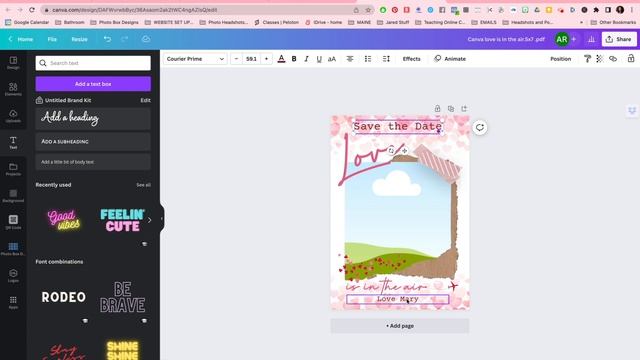Screen dimensions: 640x360
Task: Click the Add page button
Action: [400, 326]
